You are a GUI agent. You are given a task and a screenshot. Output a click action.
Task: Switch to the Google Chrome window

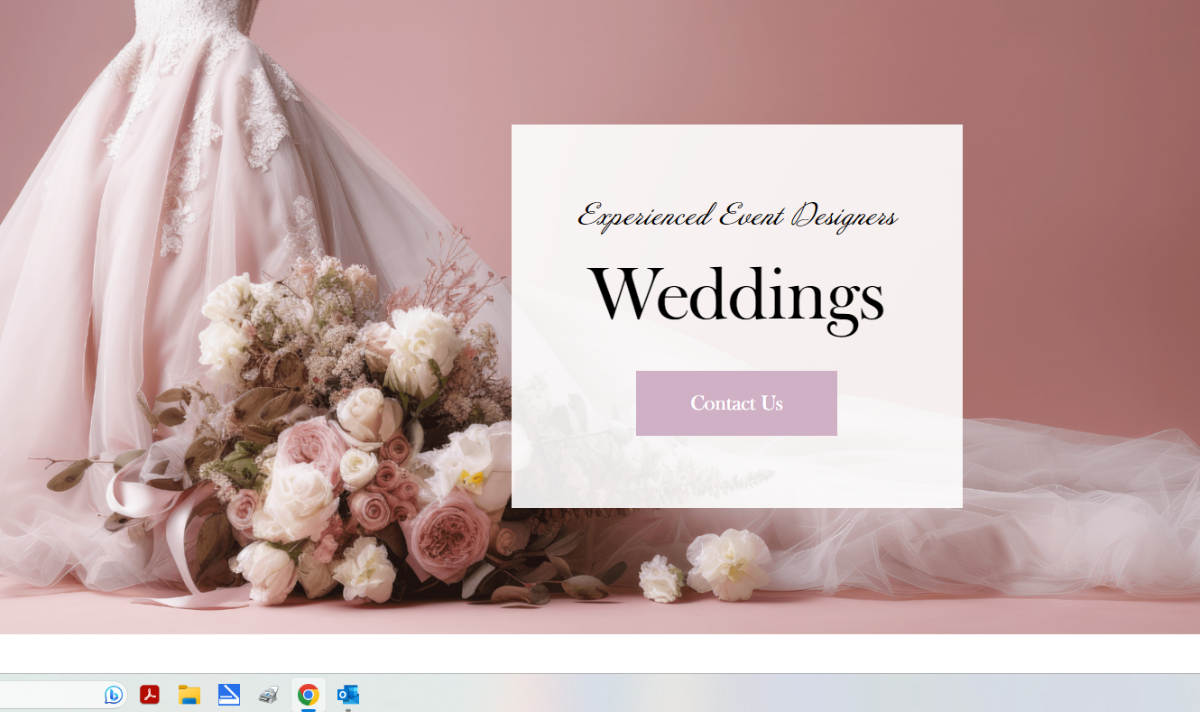tap(308, 694)
